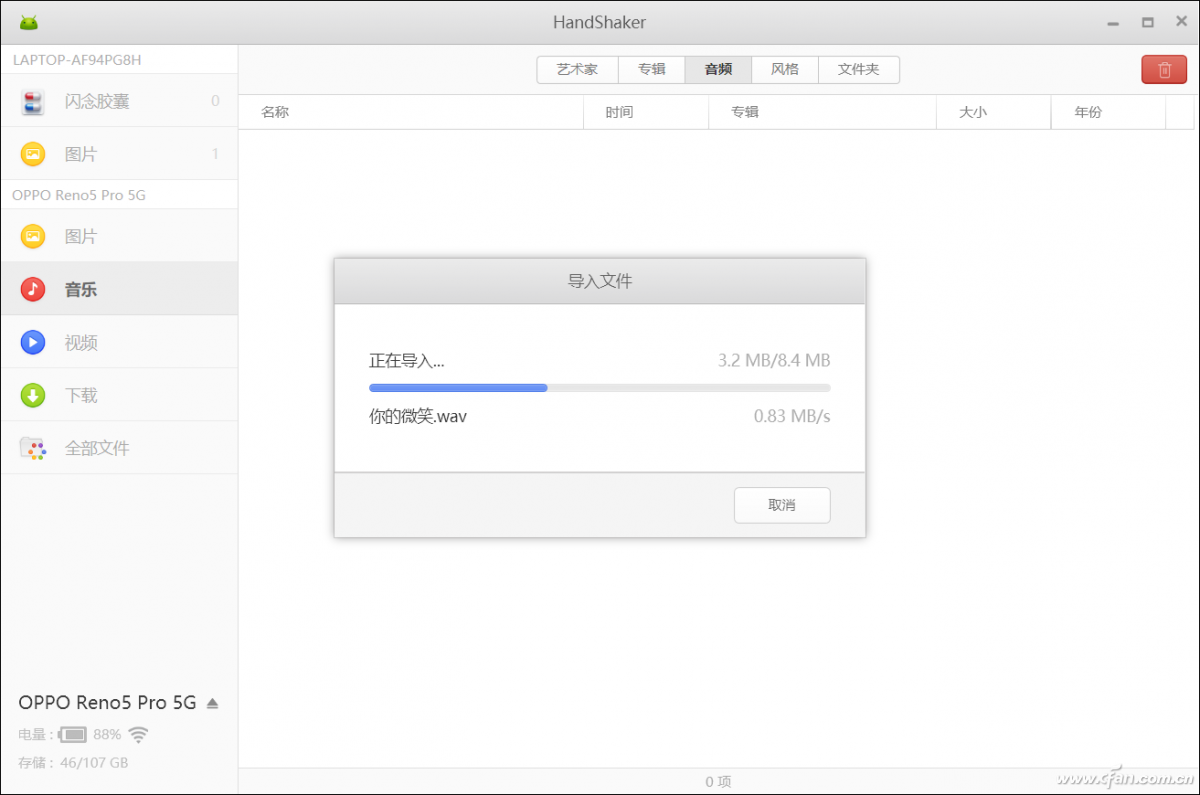Sort files by 大小 column header
Image resolution: width=1200 pixels, height=795 pixels.
point(972,112)
